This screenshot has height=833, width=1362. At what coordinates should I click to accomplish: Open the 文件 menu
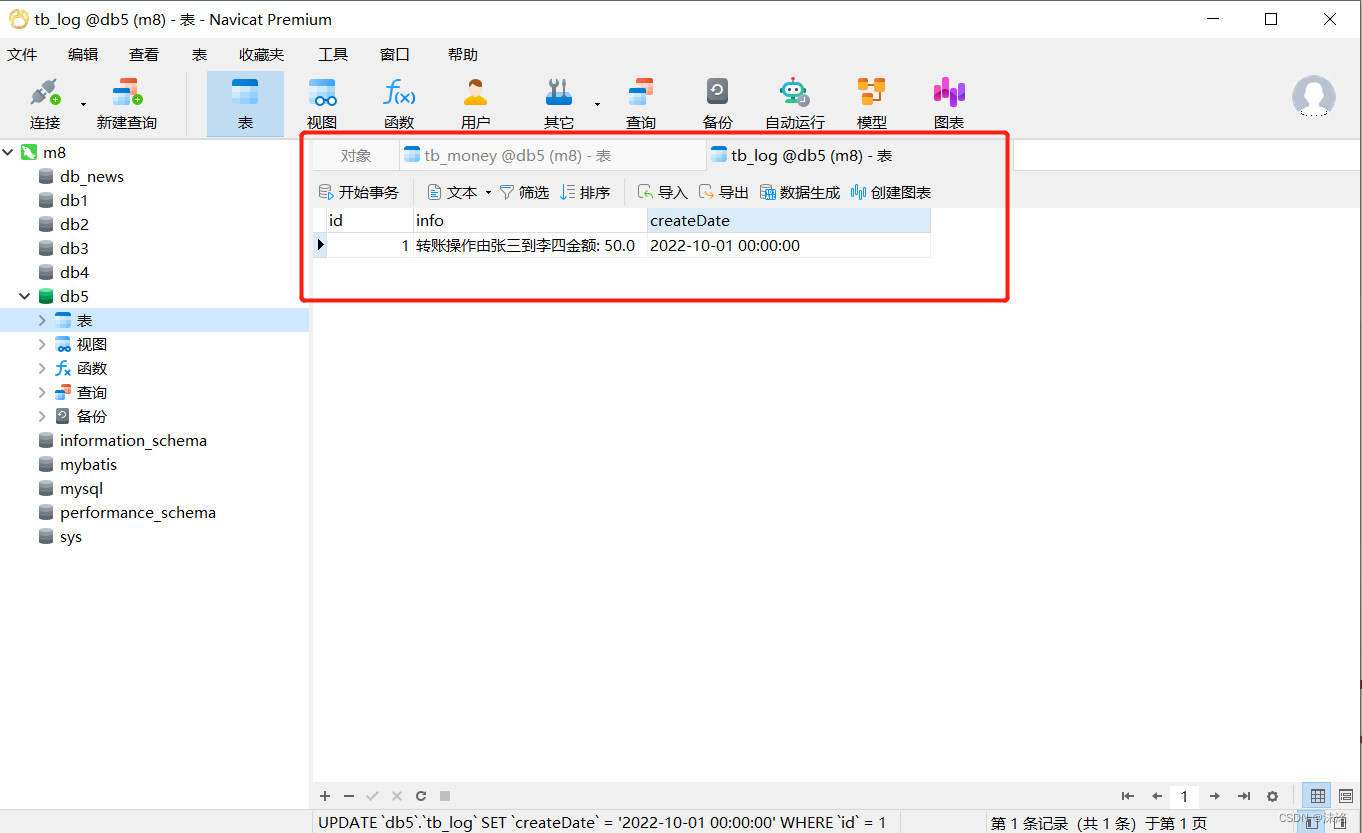tap(23, 55)
